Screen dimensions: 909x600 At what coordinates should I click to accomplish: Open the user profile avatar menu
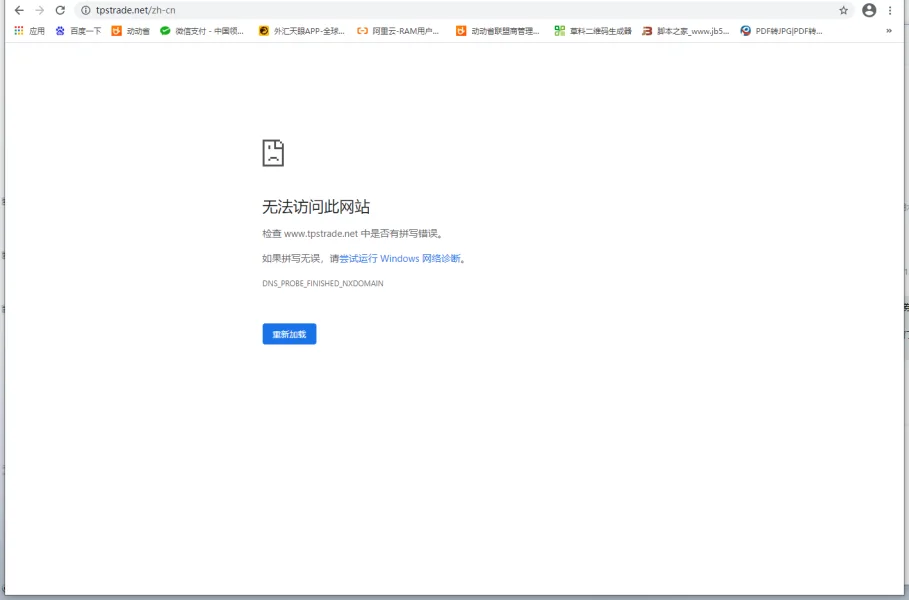point(869,10)
